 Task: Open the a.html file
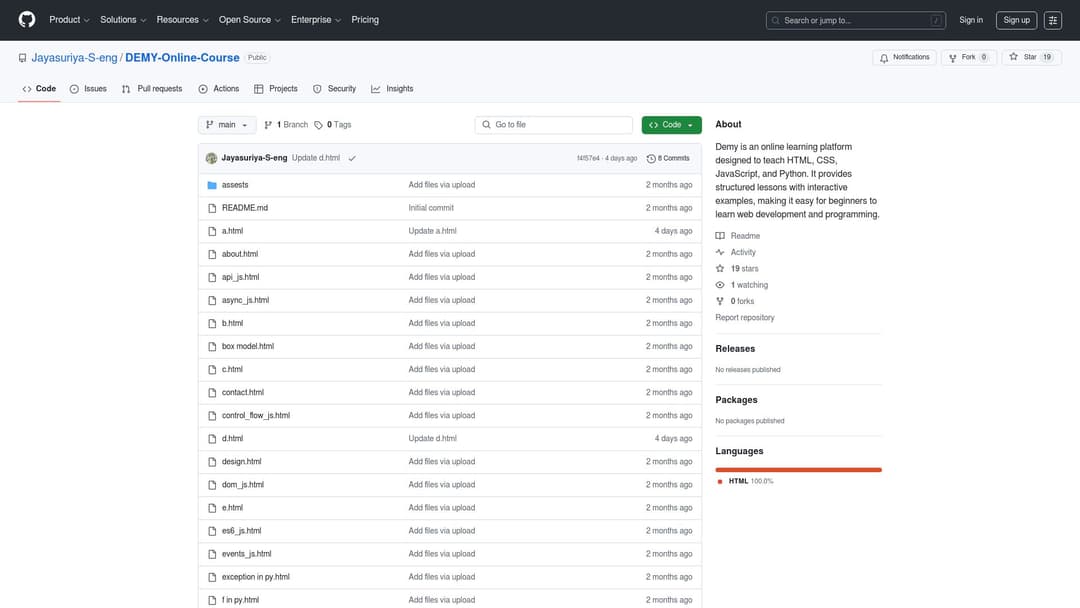click(x=232, y=231)
